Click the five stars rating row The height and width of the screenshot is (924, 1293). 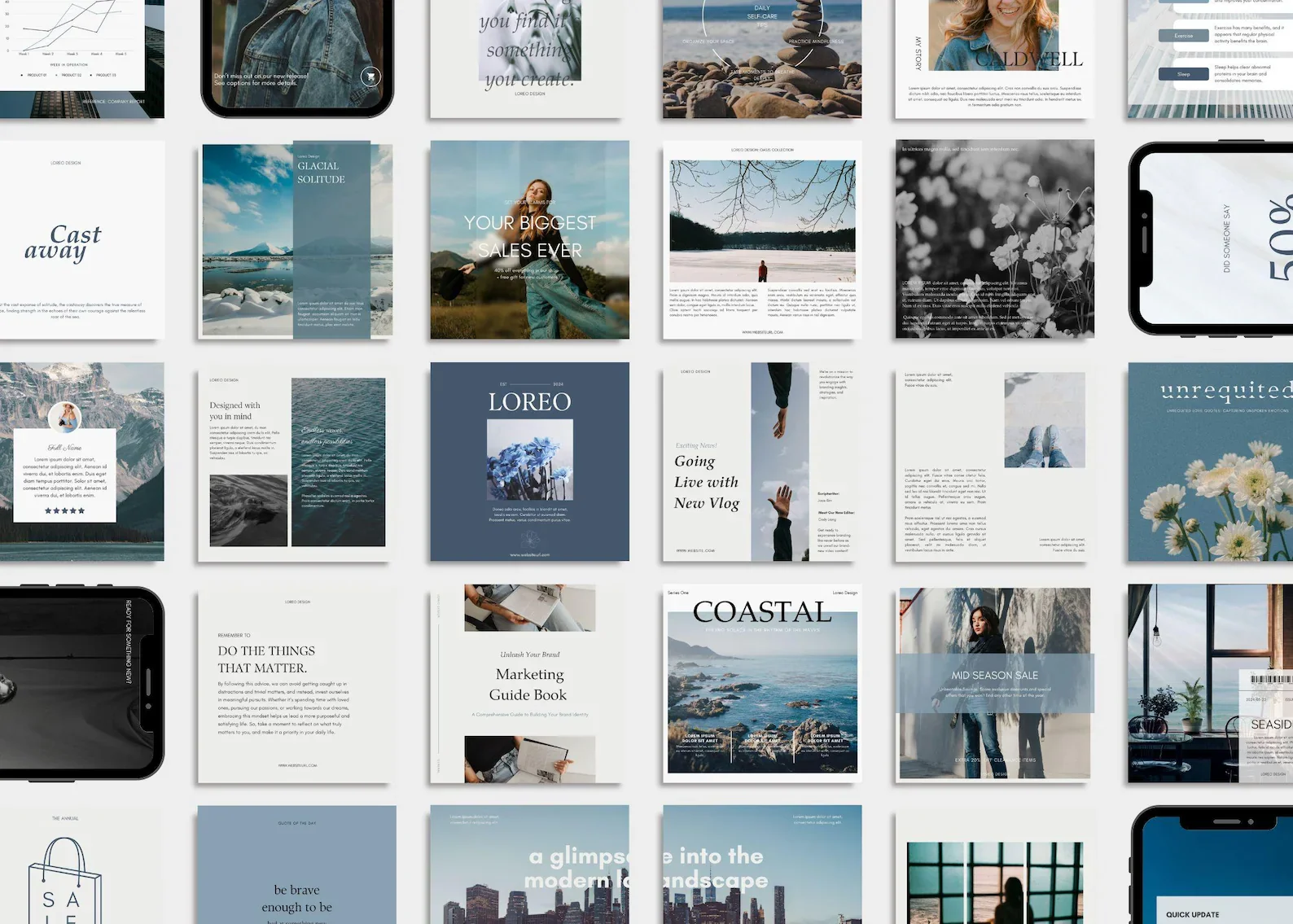point(64,510)
